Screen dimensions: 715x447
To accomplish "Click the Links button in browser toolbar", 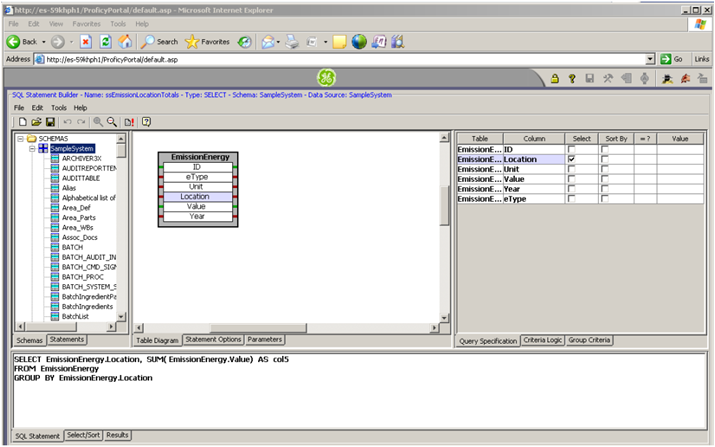I will point(701,59).
